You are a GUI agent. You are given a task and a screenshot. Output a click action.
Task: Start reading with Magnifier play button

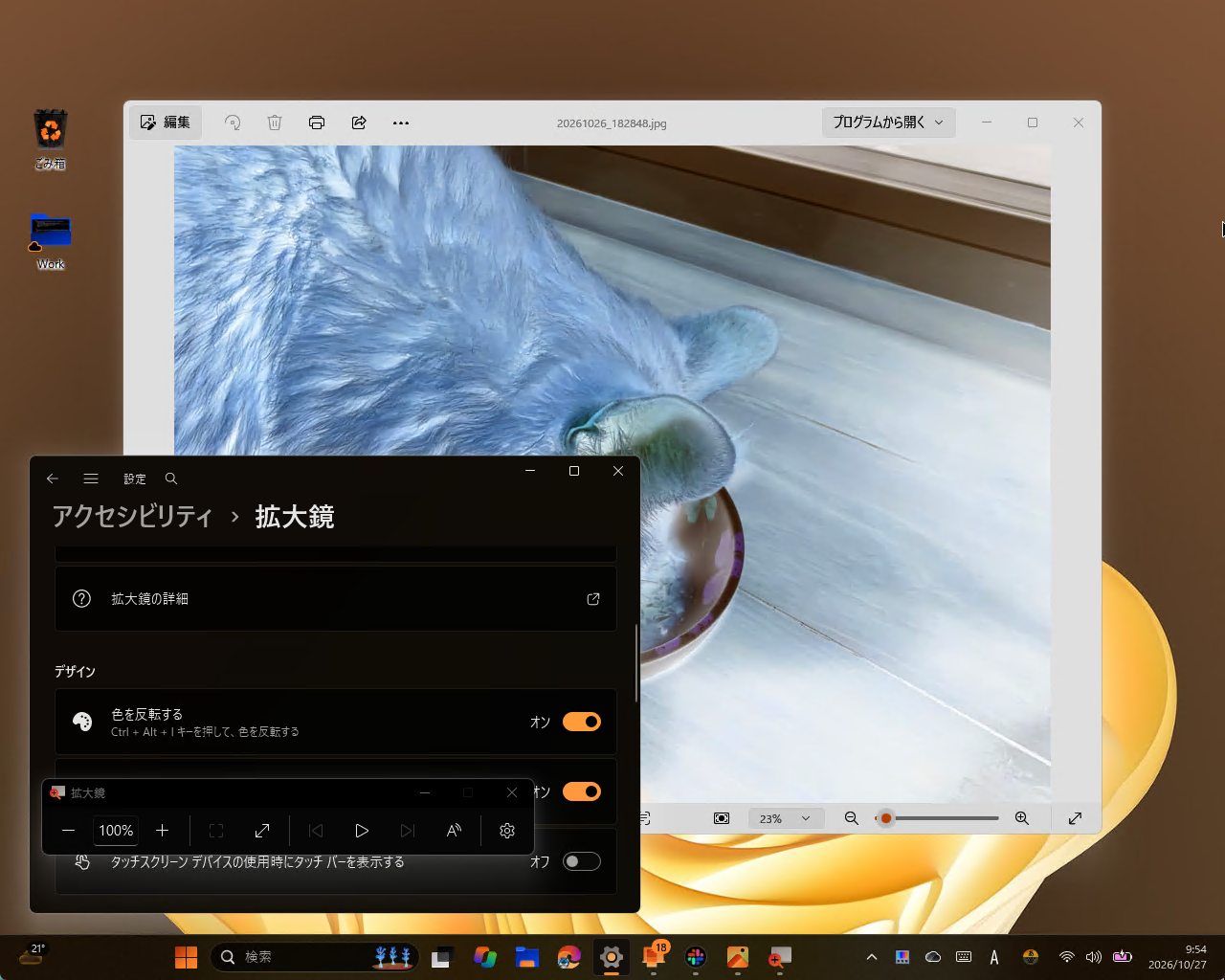[362, 831]
